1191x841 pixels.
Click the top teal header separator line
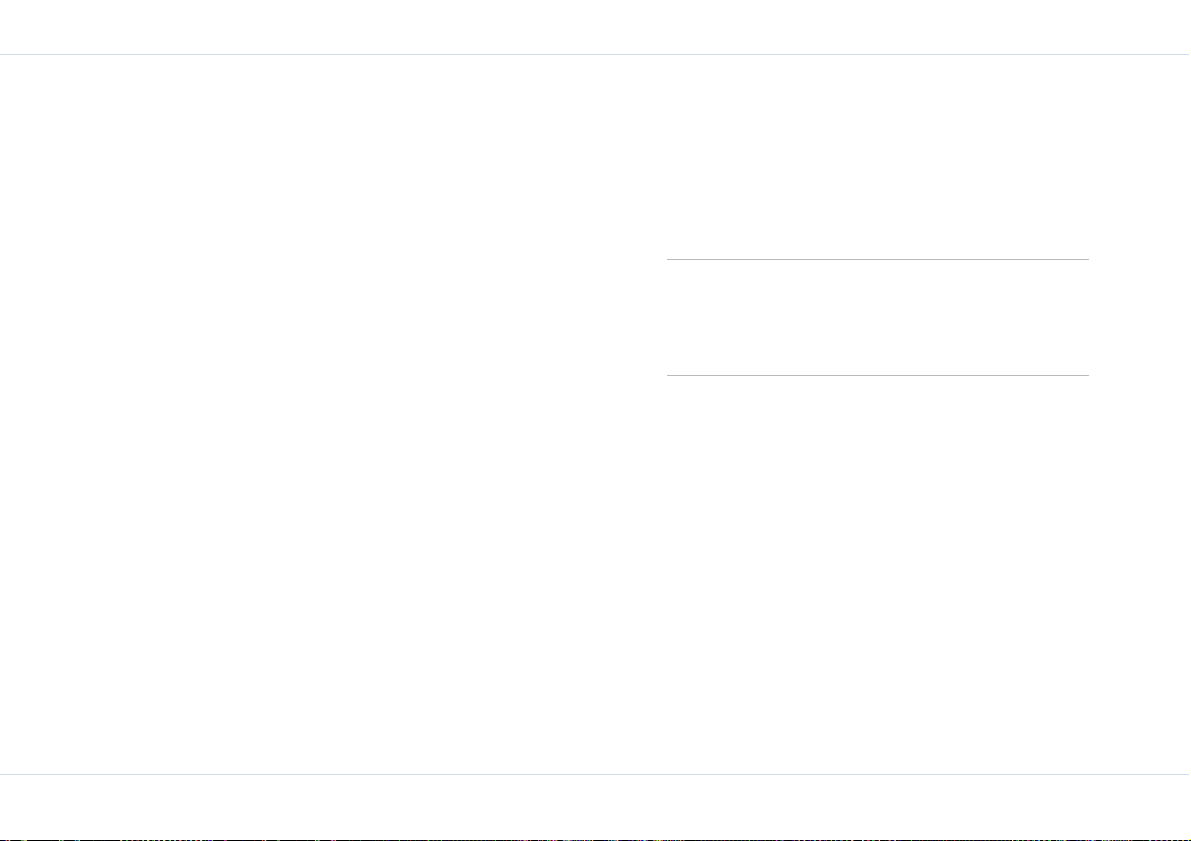[x=596, y=55]
